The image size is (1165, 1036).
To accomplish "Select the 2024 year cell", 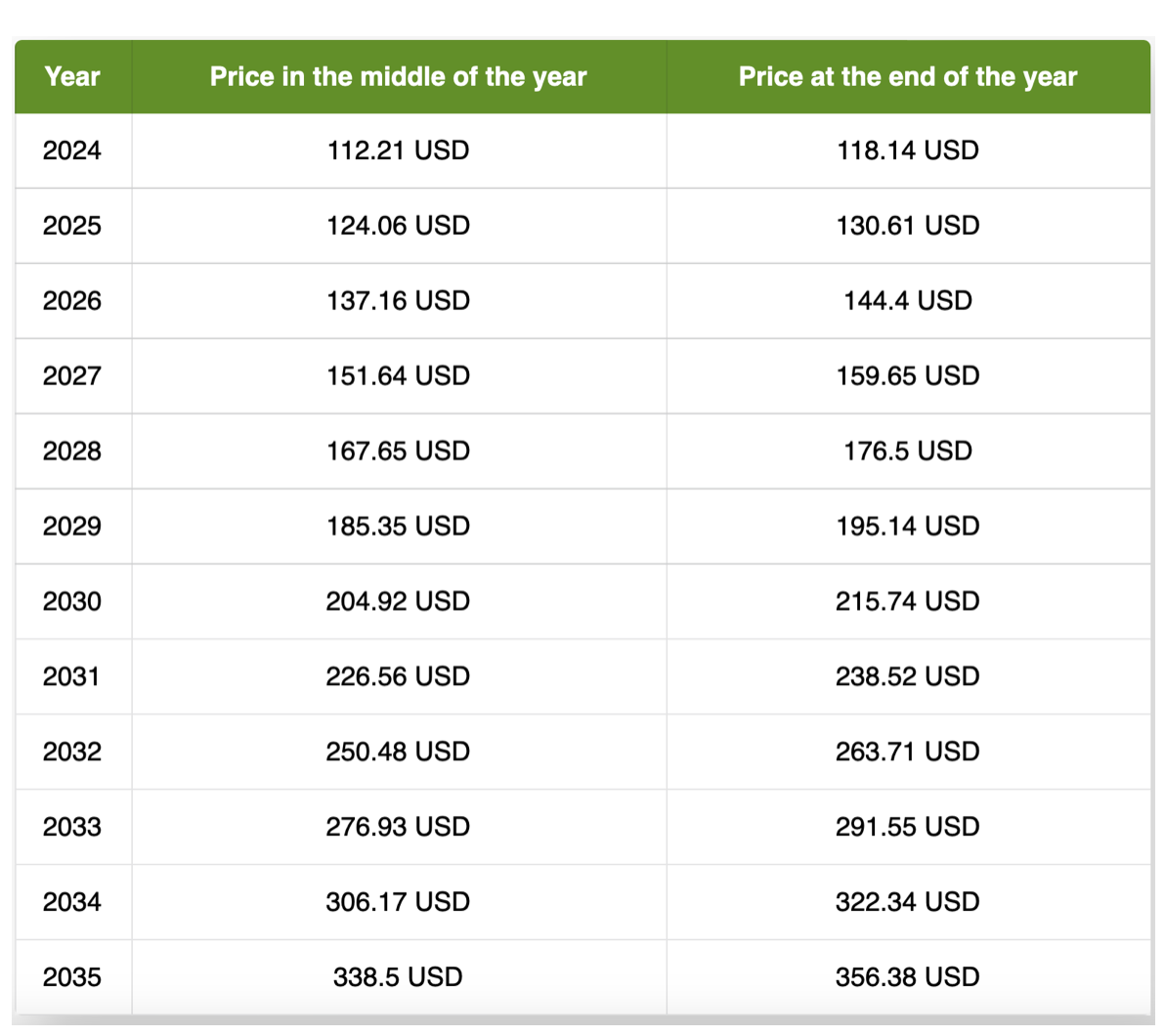I will [x=72, y=151].
